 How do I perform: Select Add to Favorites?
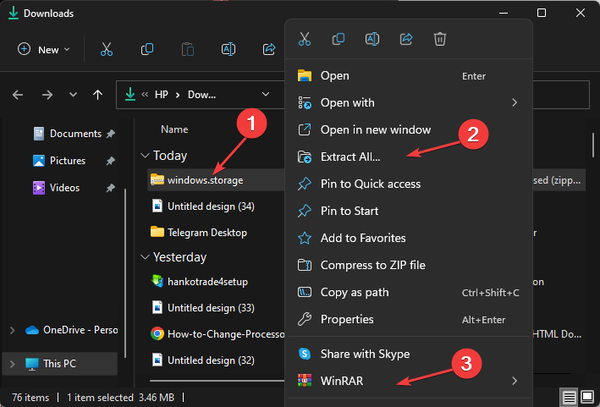[409, 238]
